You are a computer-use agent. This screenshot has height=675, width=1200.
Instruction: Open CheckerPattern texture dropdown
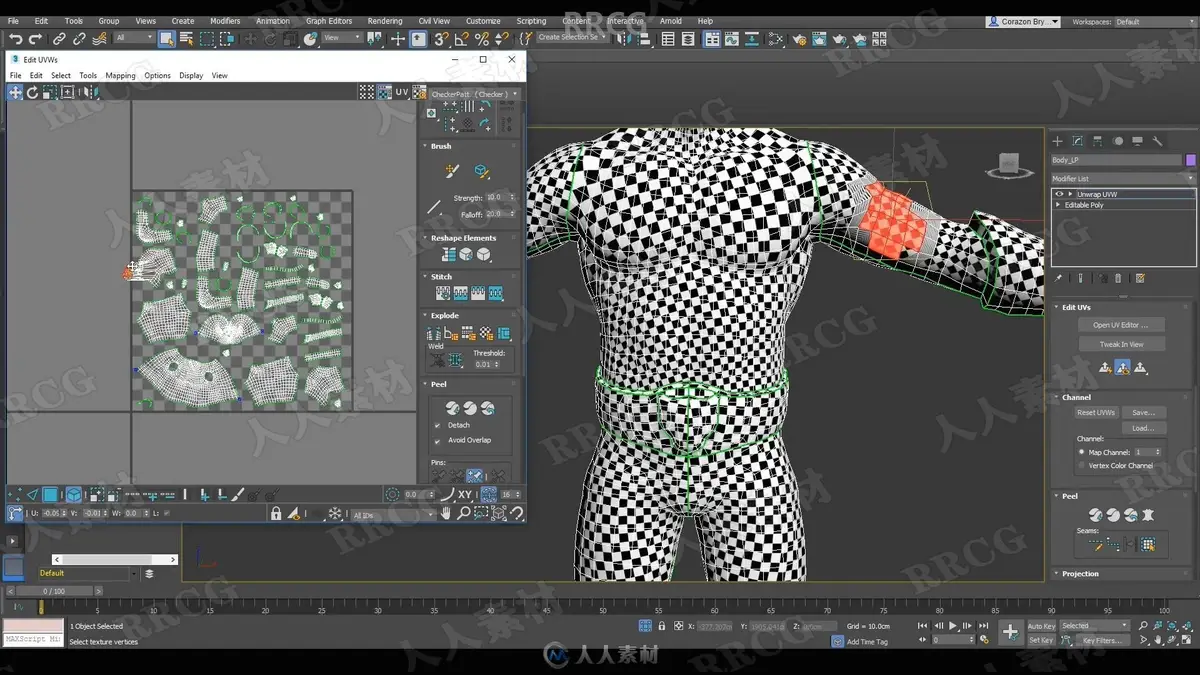click(474, 94)
